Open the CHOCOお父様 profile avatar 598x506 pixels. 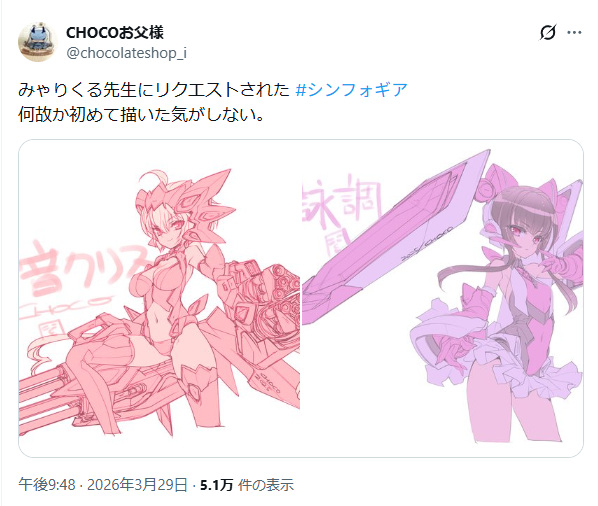click(x=37, y=42)
